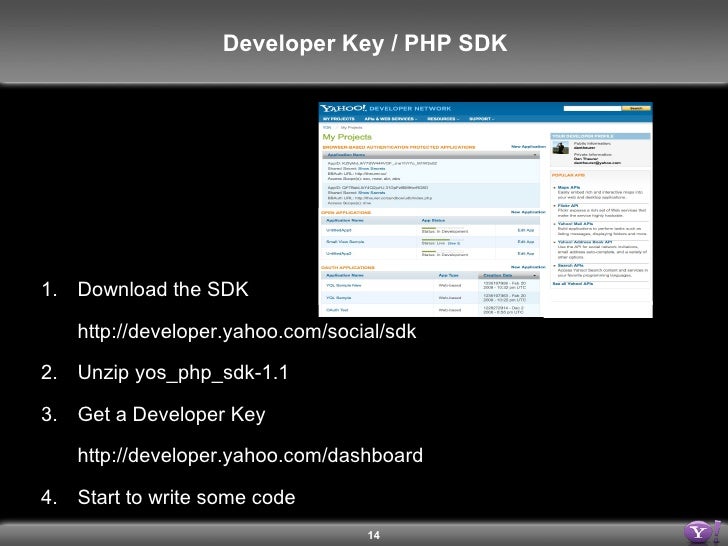
Task: Open the MY PROJECTS nav tab
Action: tap(339, 119)
